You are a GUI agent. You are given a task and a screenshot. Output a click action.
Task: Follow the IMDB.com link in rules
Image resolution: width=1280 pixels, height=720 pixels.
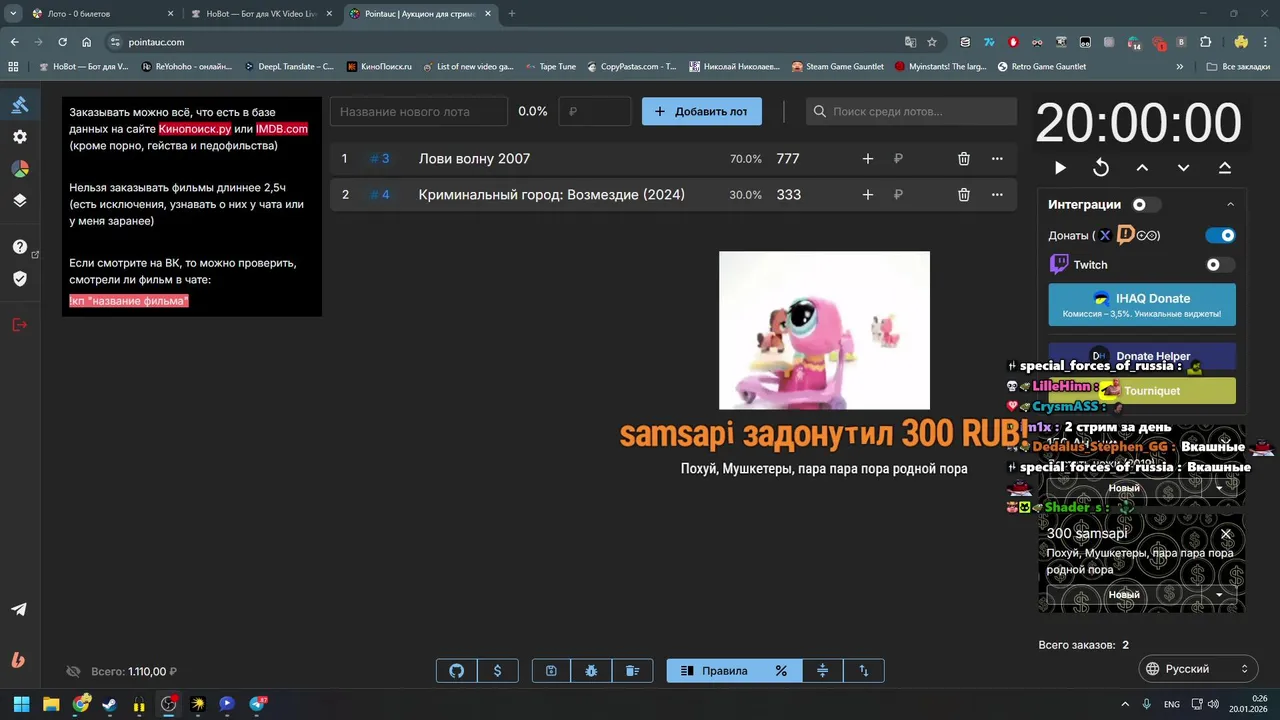click(282, 129)
